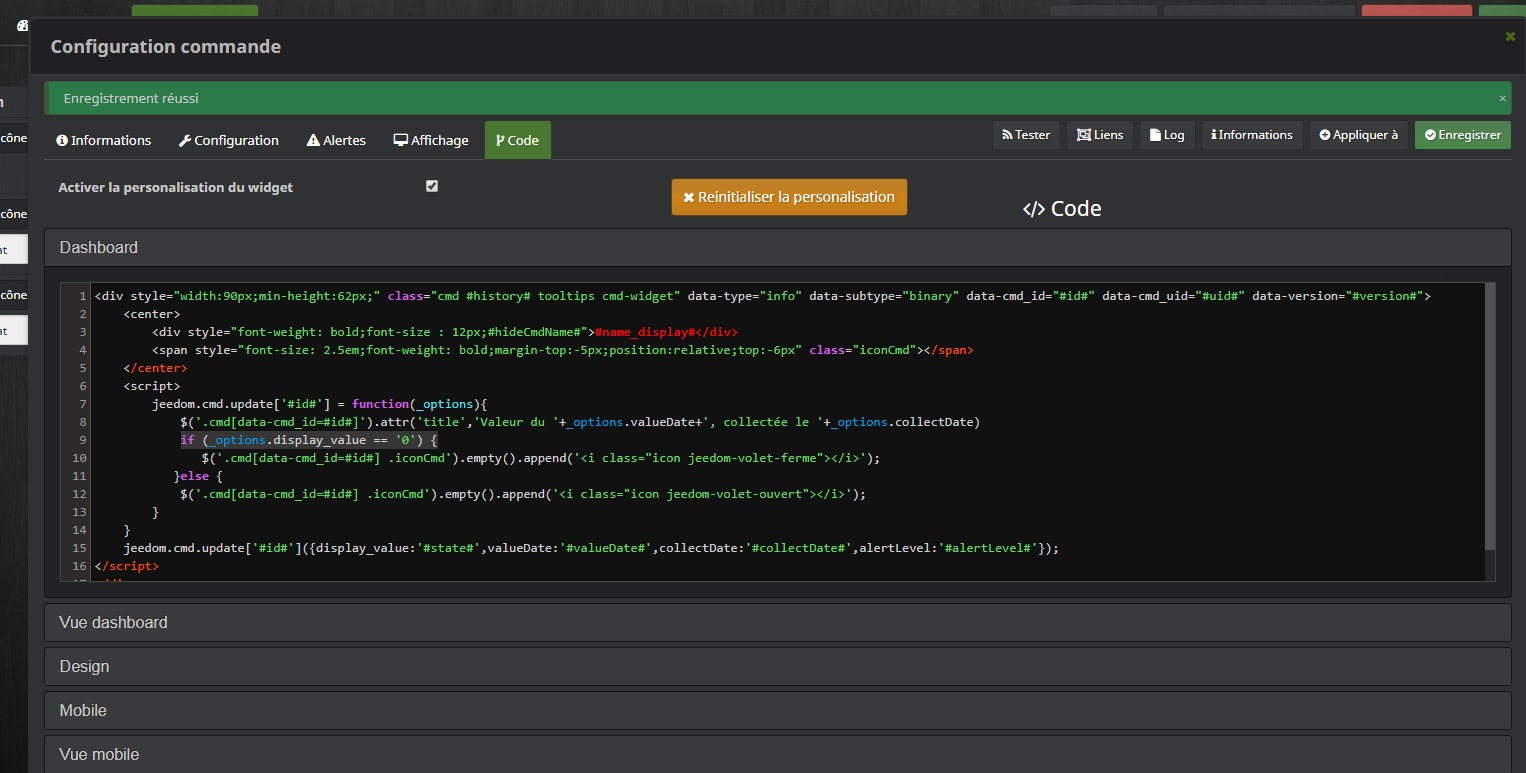Close the Configuration commande dialog
Screen dimensions: 1526x773
coord(1510,36)
